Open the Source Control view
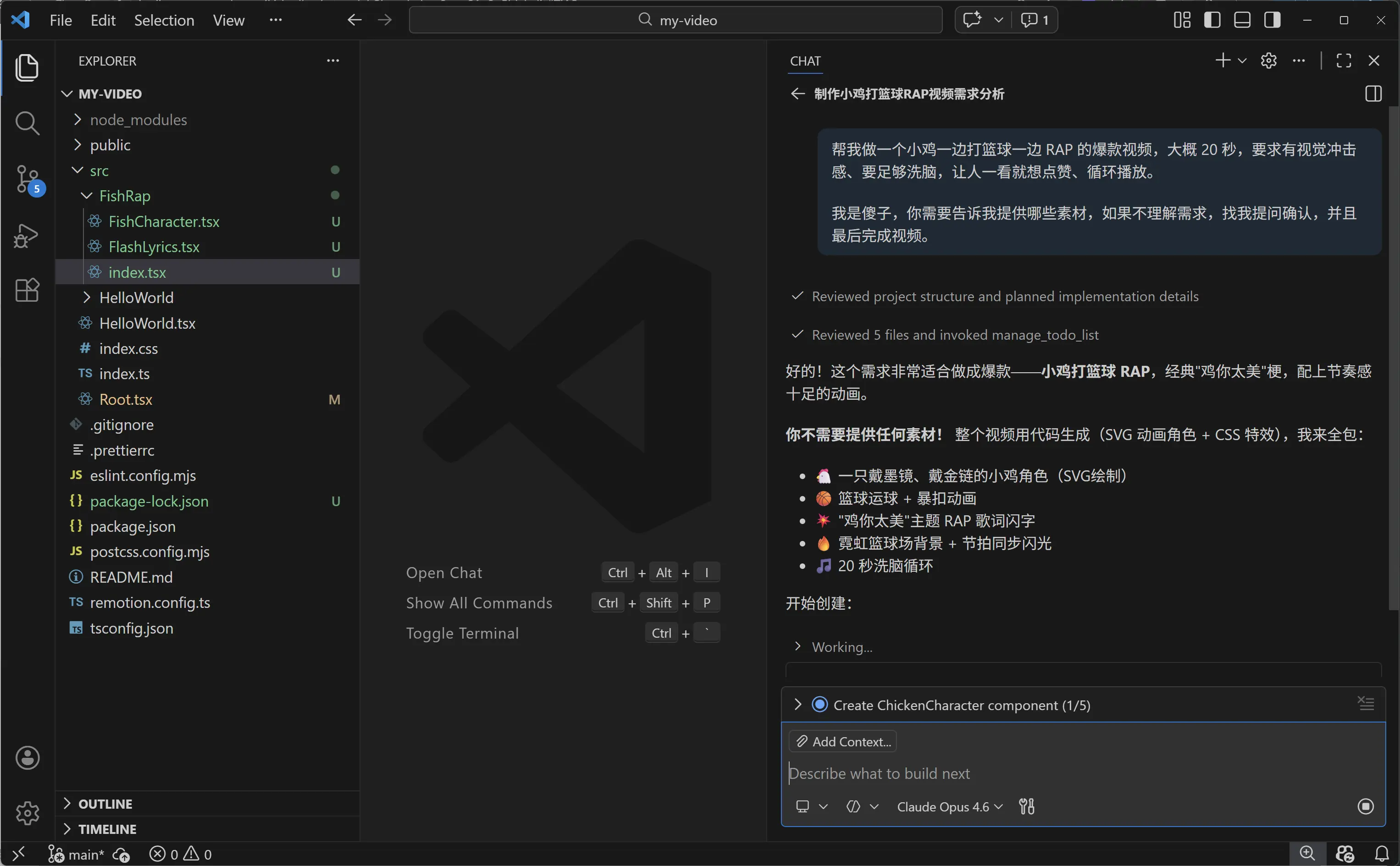 [28, 179]
